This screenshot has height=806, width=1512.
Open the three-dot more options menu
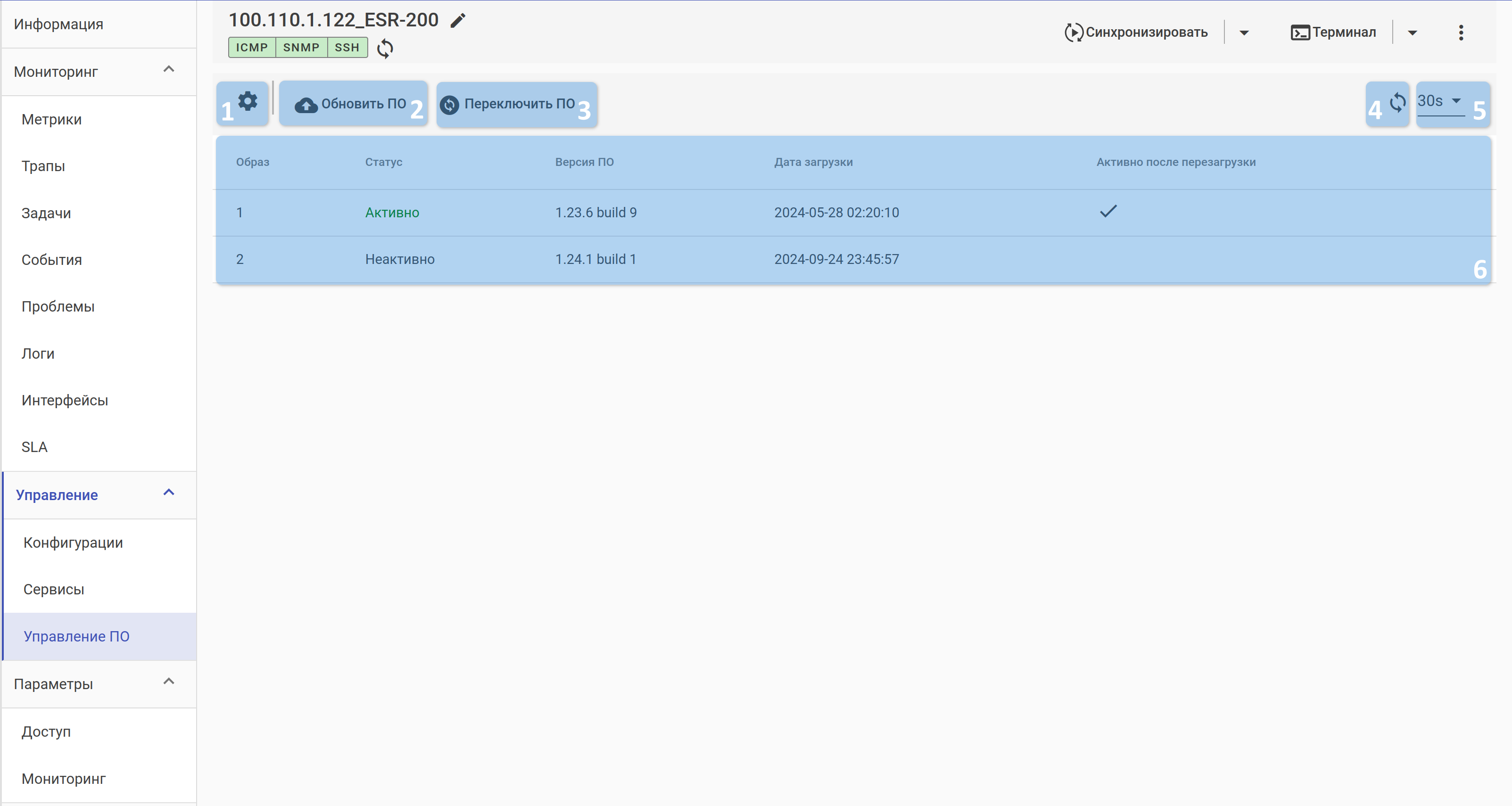click(1461, 32)
